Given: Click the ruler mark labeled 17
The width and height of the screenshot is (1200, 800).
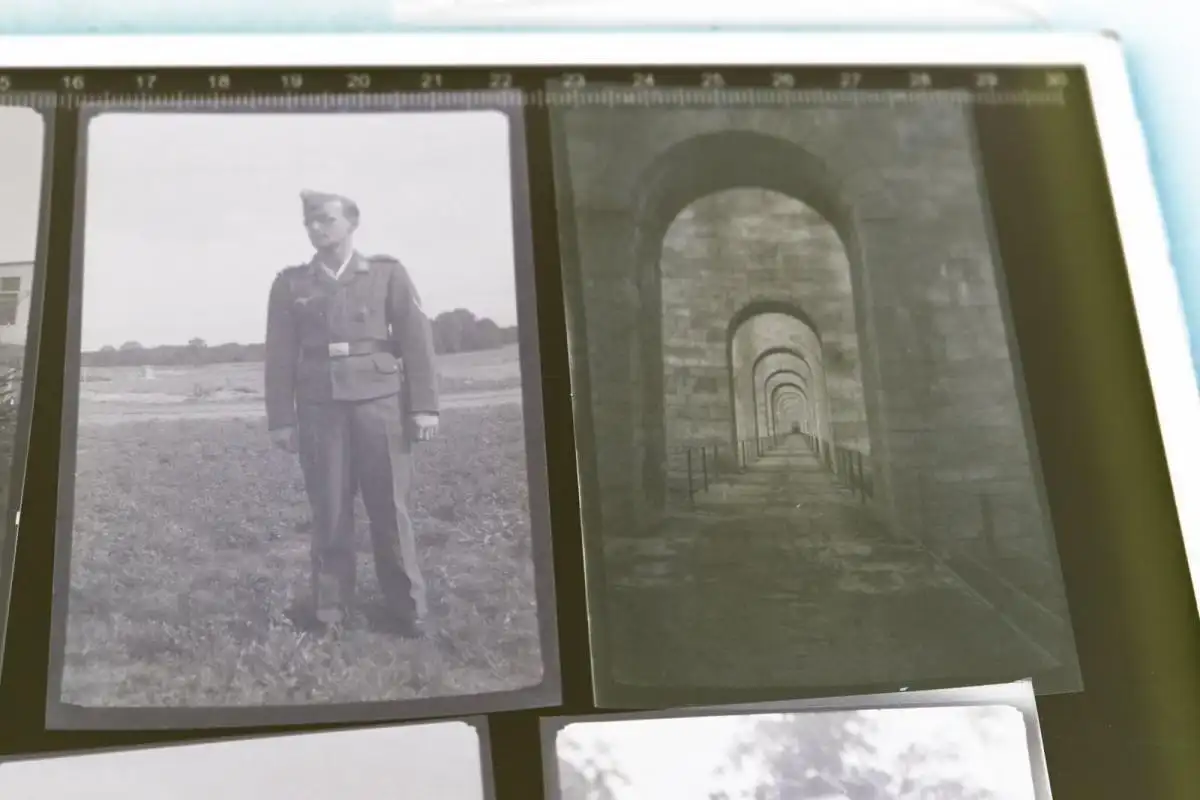Looking at the screenshot, I should tap(146, 82).
